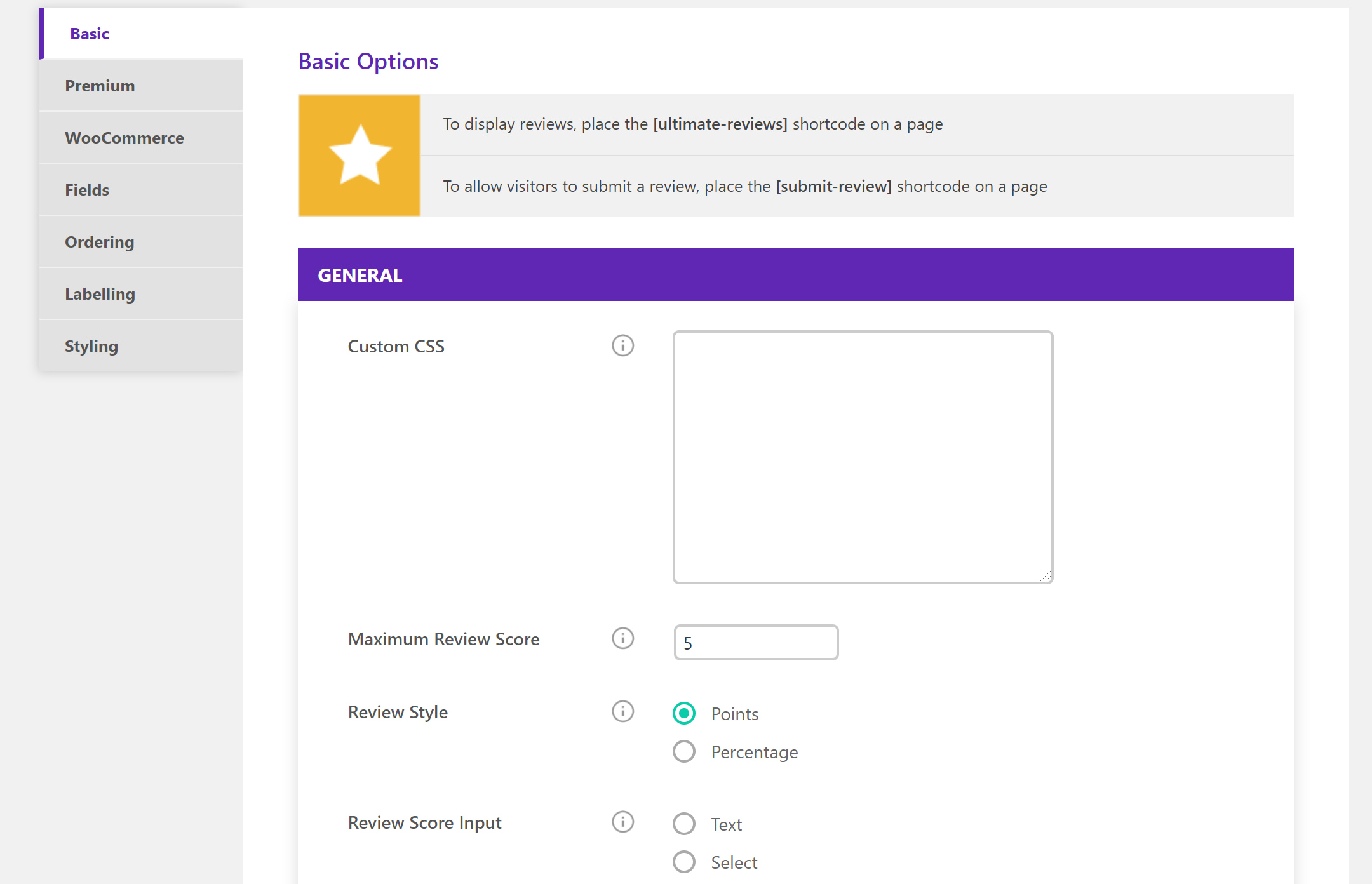Open the Ordering settings tab
Viewport: 1372px width, 884px height.
pyautogui.click(x=99, y=241)
